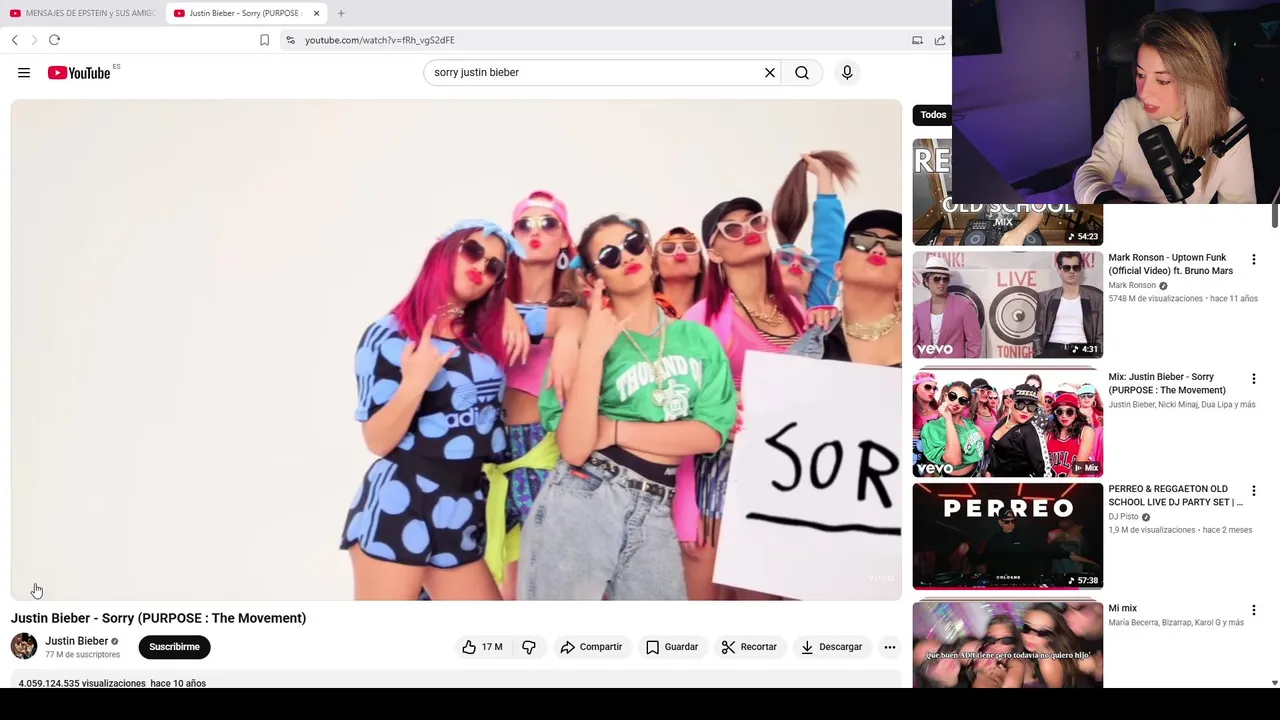
Task: Open options menu for Uptown Funk video
Action: [x=1253, y=260]
